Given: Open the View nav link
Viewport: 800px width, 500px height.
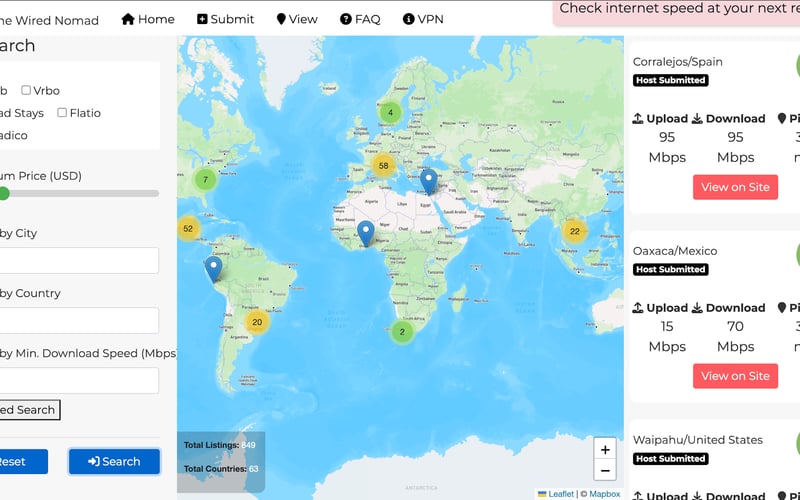Looking at the screenshot, I should point(297,19).
